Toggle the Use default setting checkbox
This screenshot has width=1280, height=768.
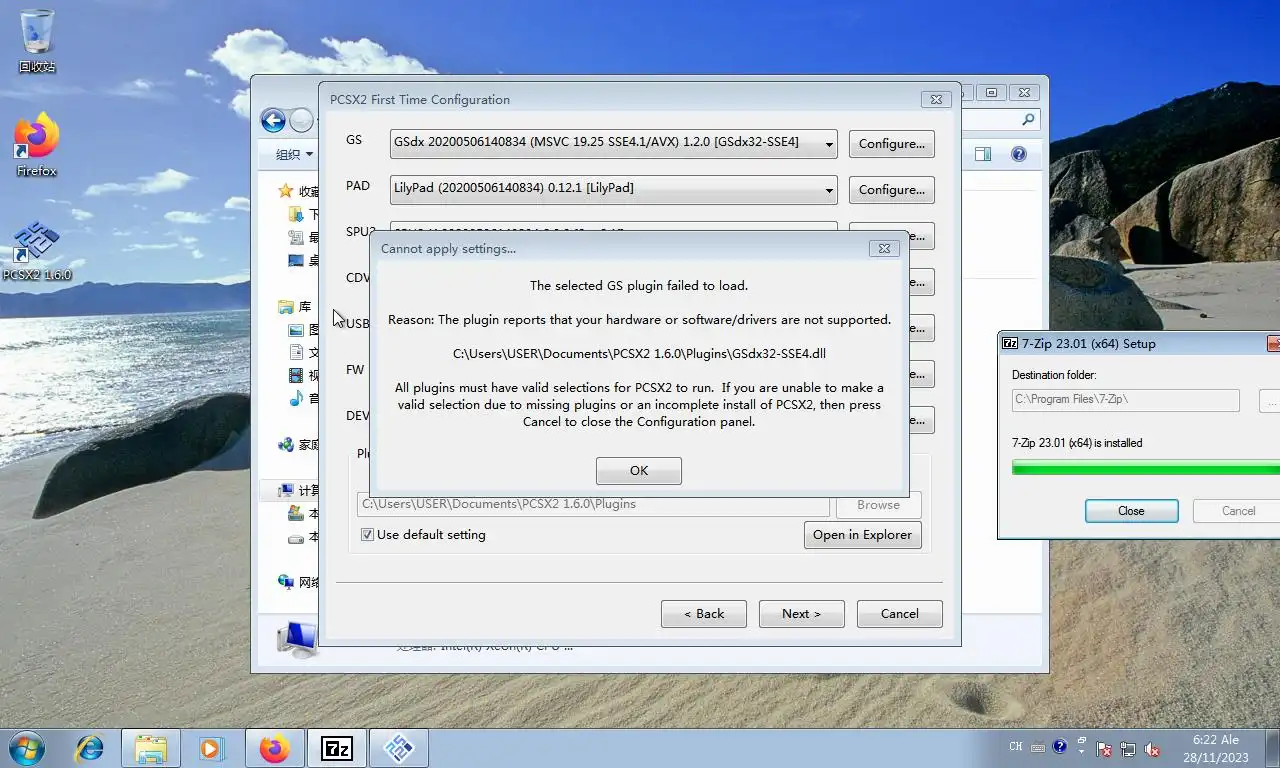tap(367, 535)
